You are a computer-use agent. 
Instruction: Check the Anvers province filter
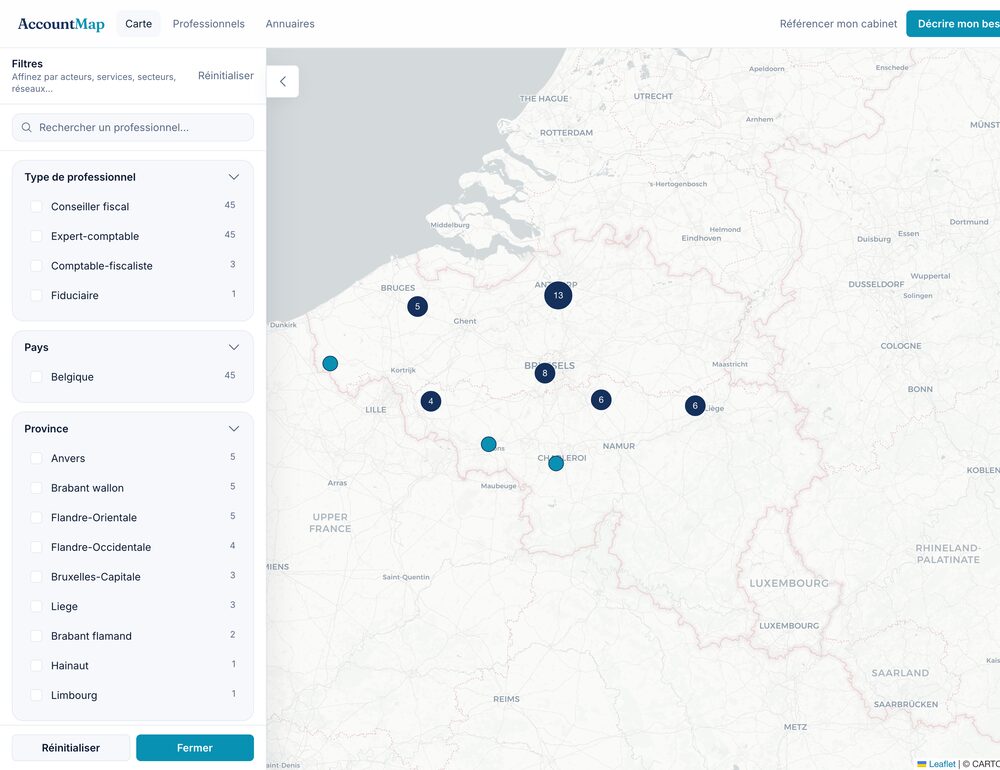coord(36,458)
